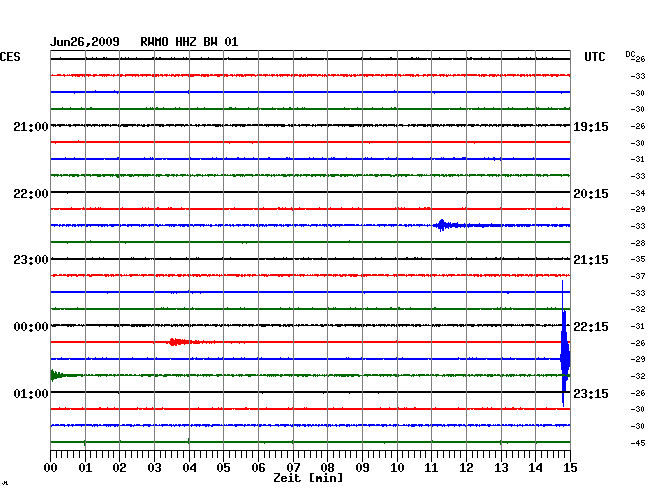
Task: Select the DC value -35
Action: coord(638,259)
